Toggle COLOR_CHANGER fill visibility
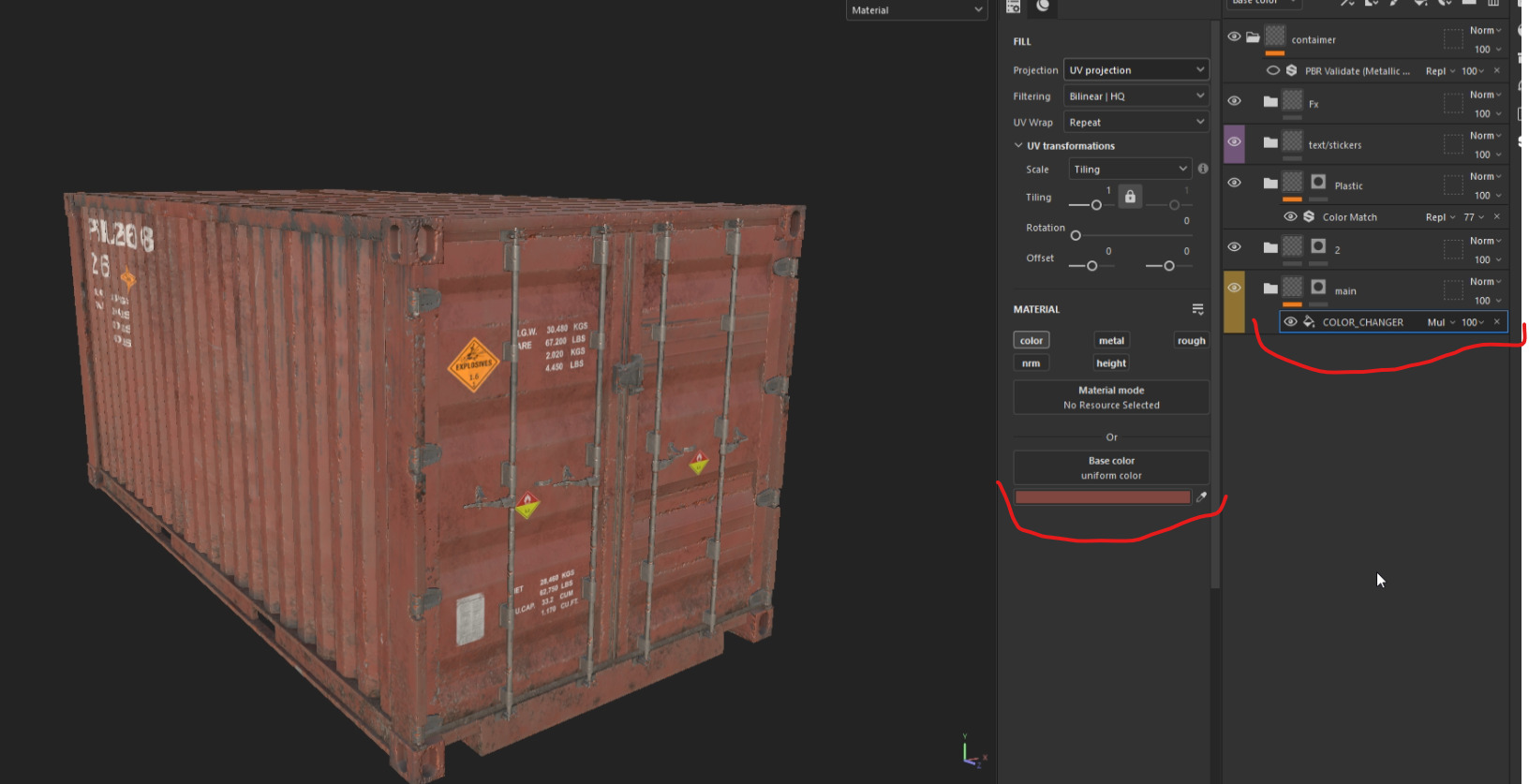This screenshot has width=1529, height=784. click(x=1290, y=321)
